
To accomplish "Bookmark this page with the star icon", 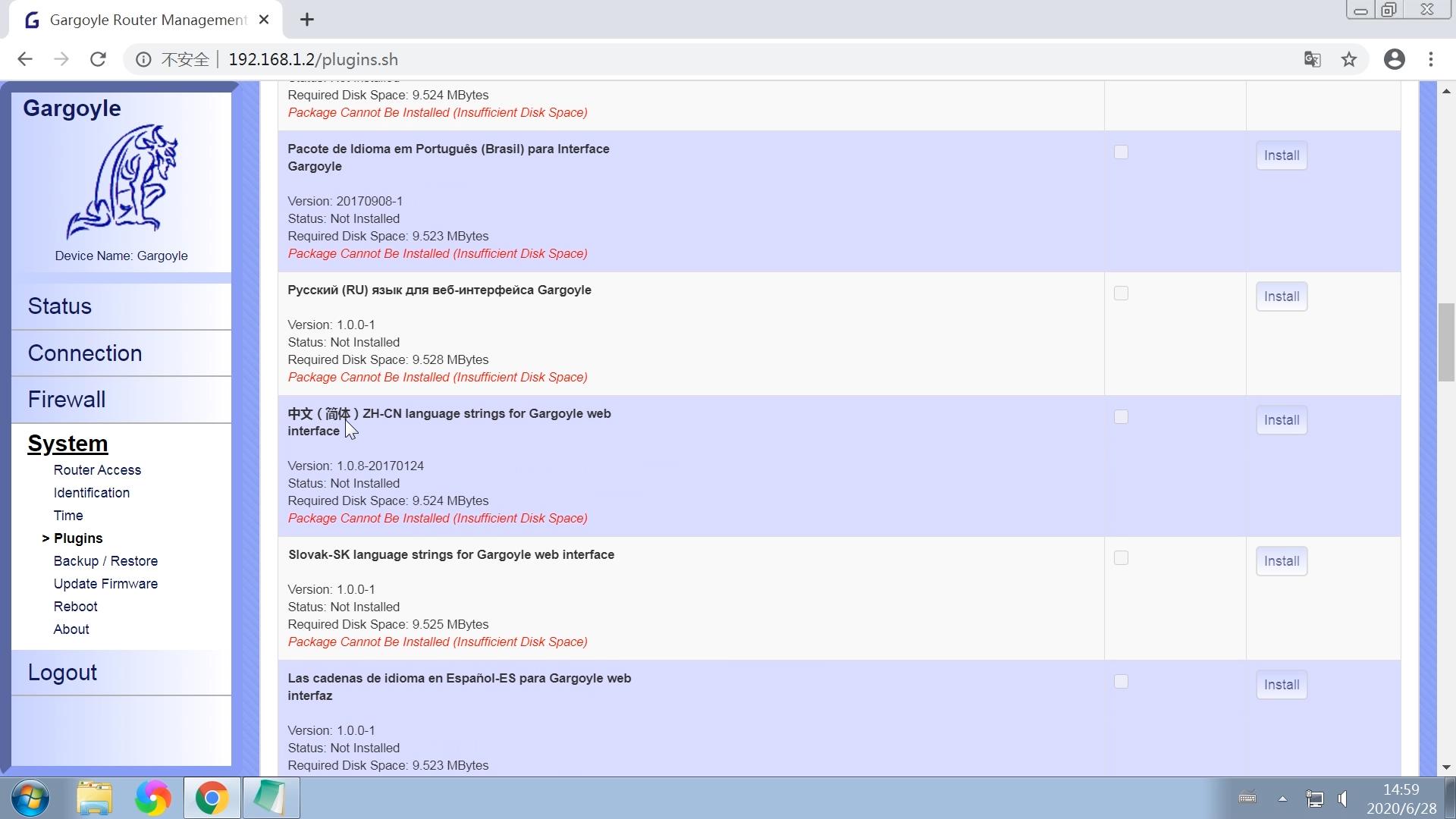I will (x=1348, y=59).
